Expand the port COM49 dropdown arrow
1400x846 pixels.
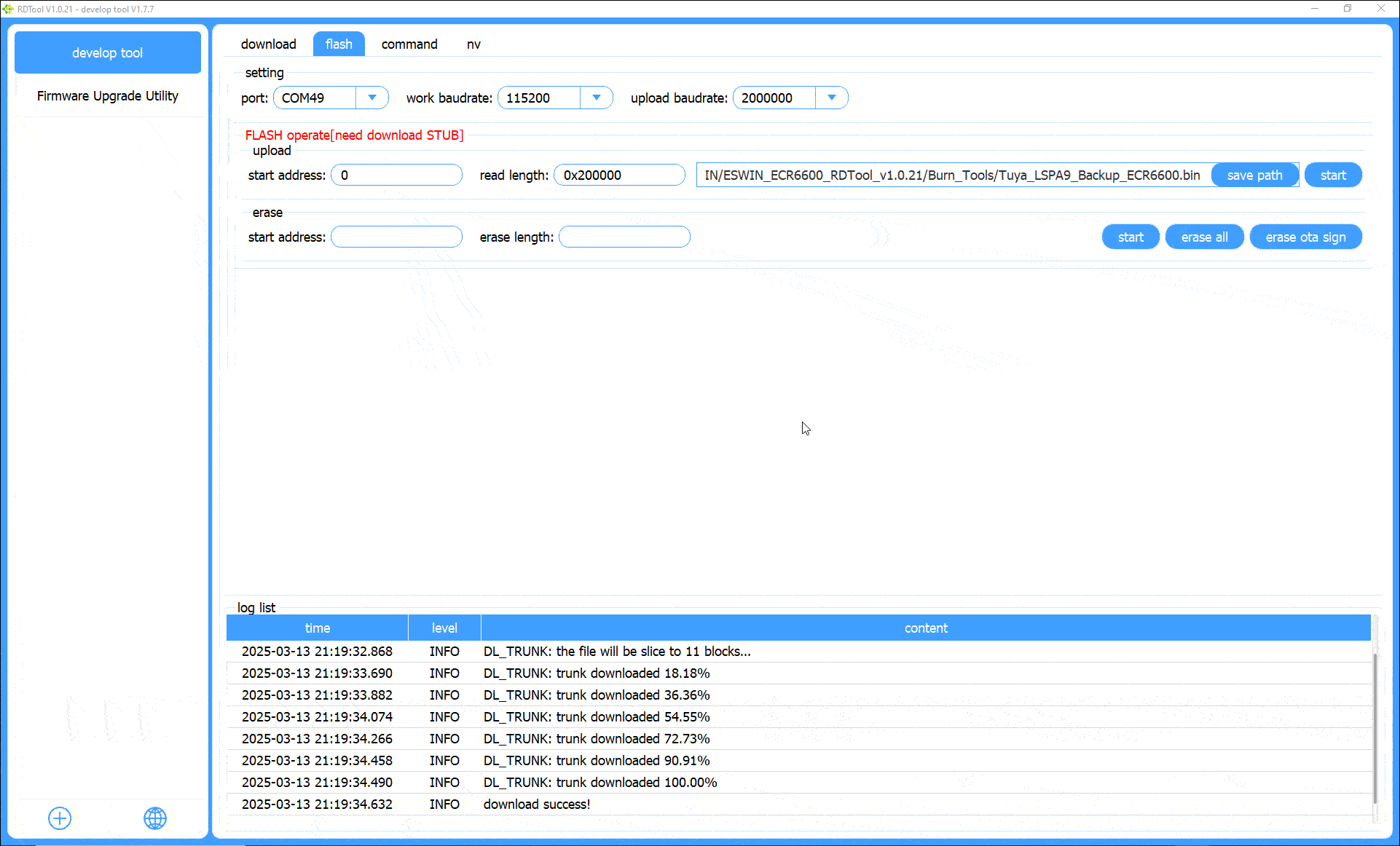[372, 98]
